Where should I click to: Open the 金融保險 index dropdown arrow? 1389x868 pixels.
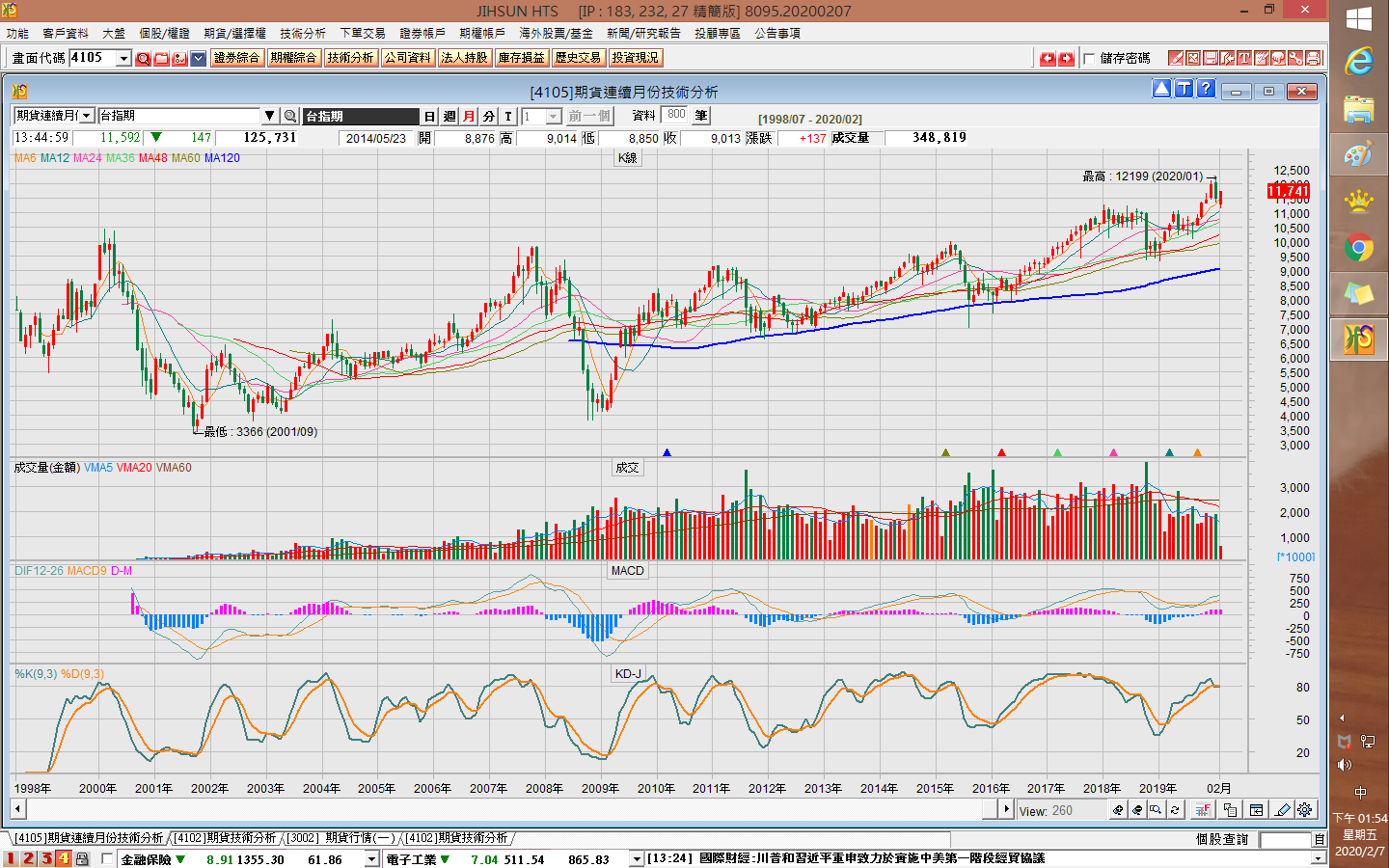point(371,858)
